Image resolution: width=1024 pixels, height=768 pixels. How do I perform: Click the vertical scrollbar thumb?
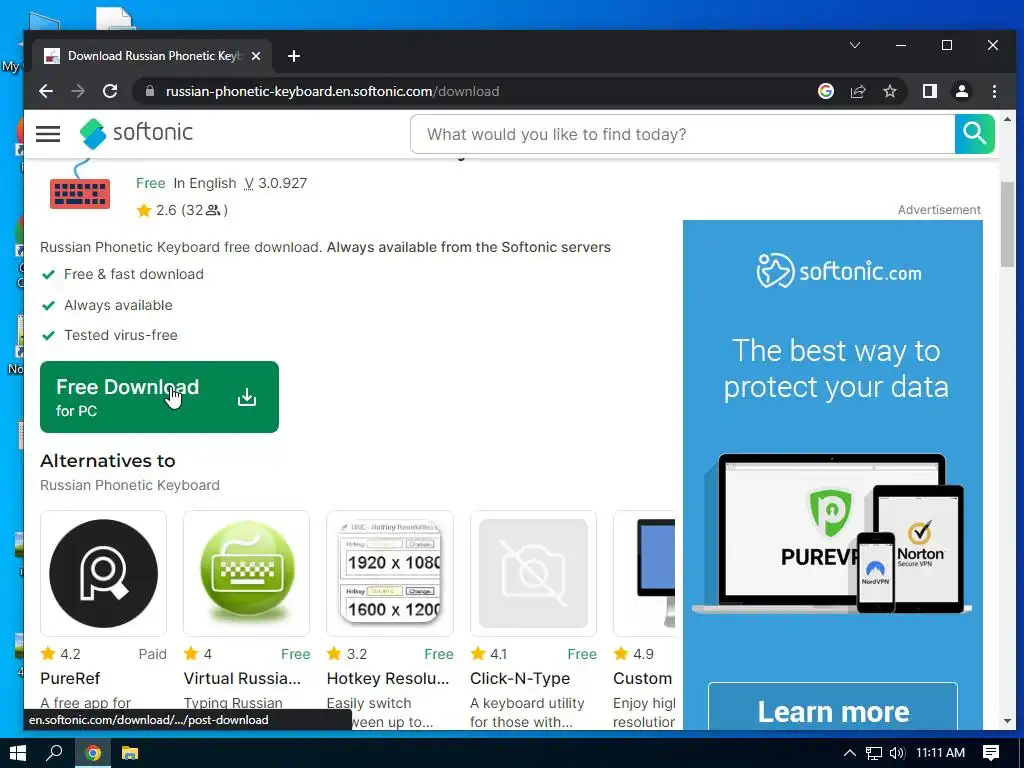coord(1007,224)
